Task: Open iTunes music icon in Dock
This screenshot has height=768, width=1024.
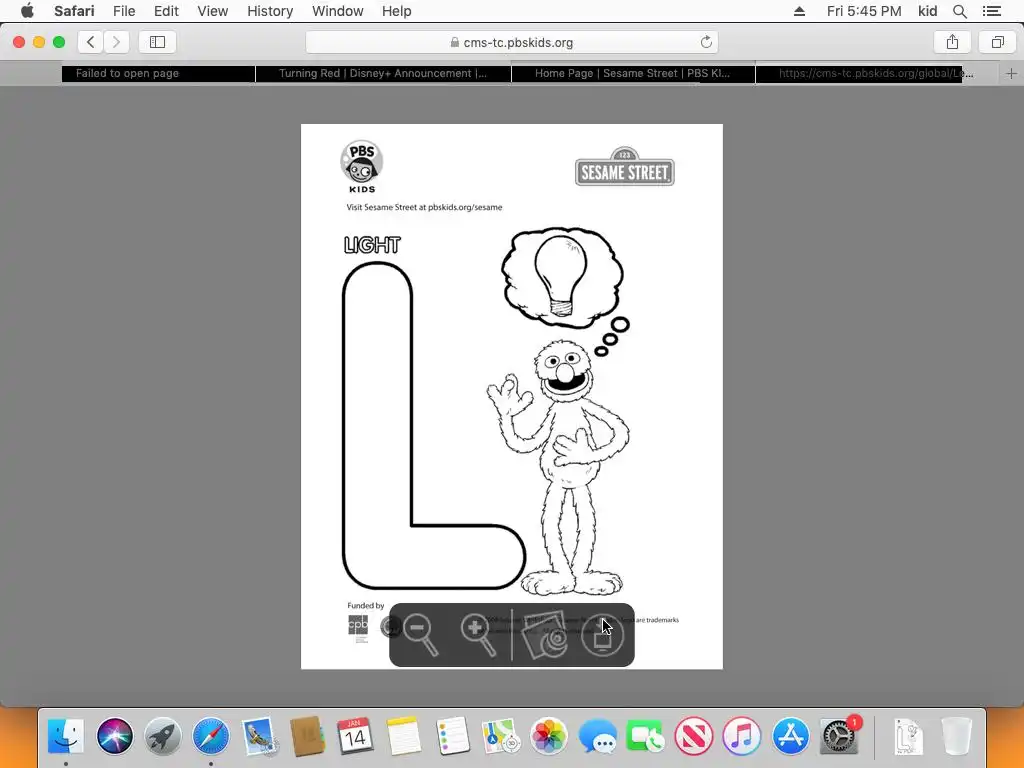Action: [x=742, y=736]
